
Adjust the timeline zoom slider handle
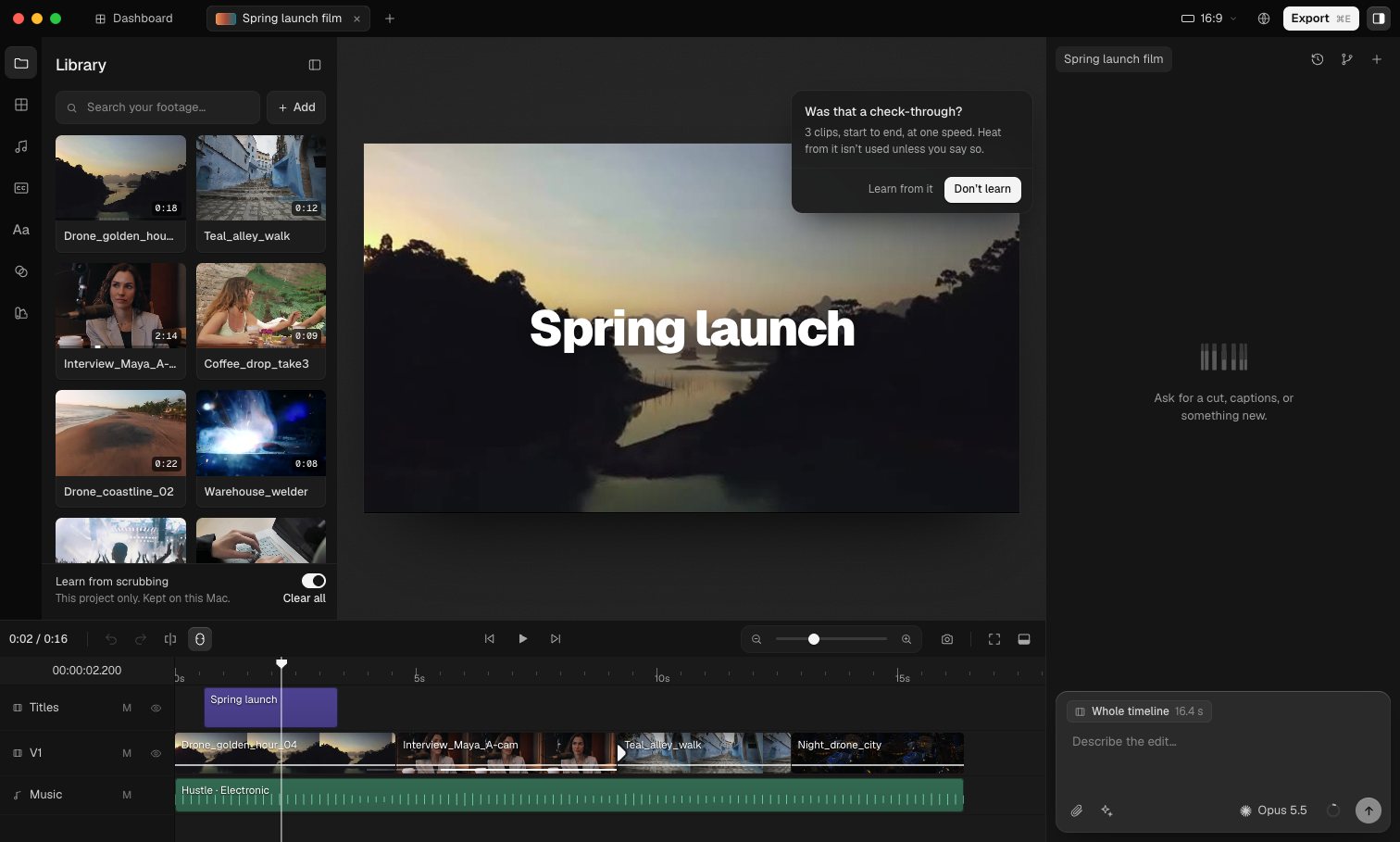click(x=814, y=639)
